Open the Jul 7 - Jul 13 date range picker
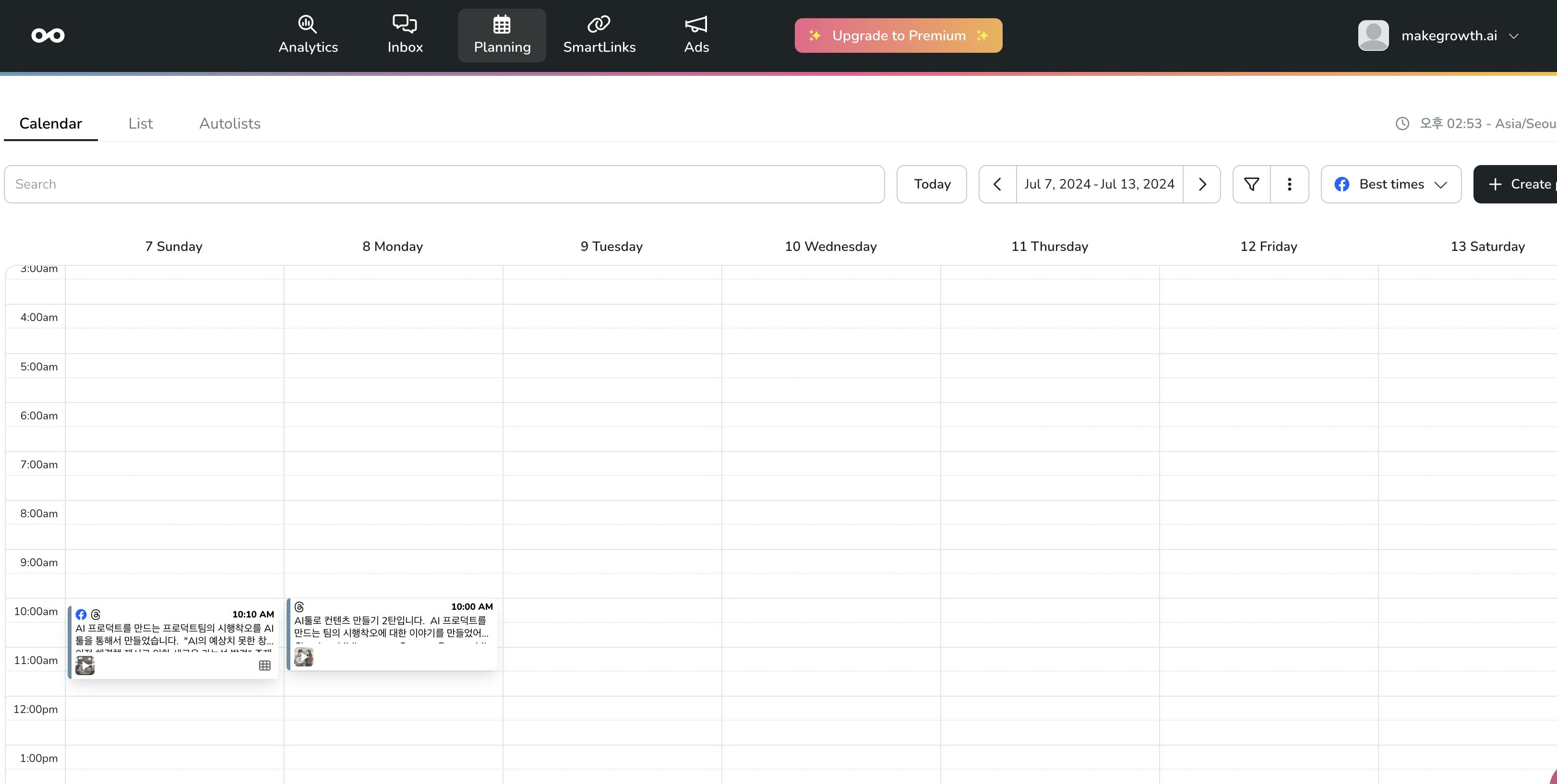This screenshot has height=784, width=1557. pyautogui.click(x=1099, y=184)
